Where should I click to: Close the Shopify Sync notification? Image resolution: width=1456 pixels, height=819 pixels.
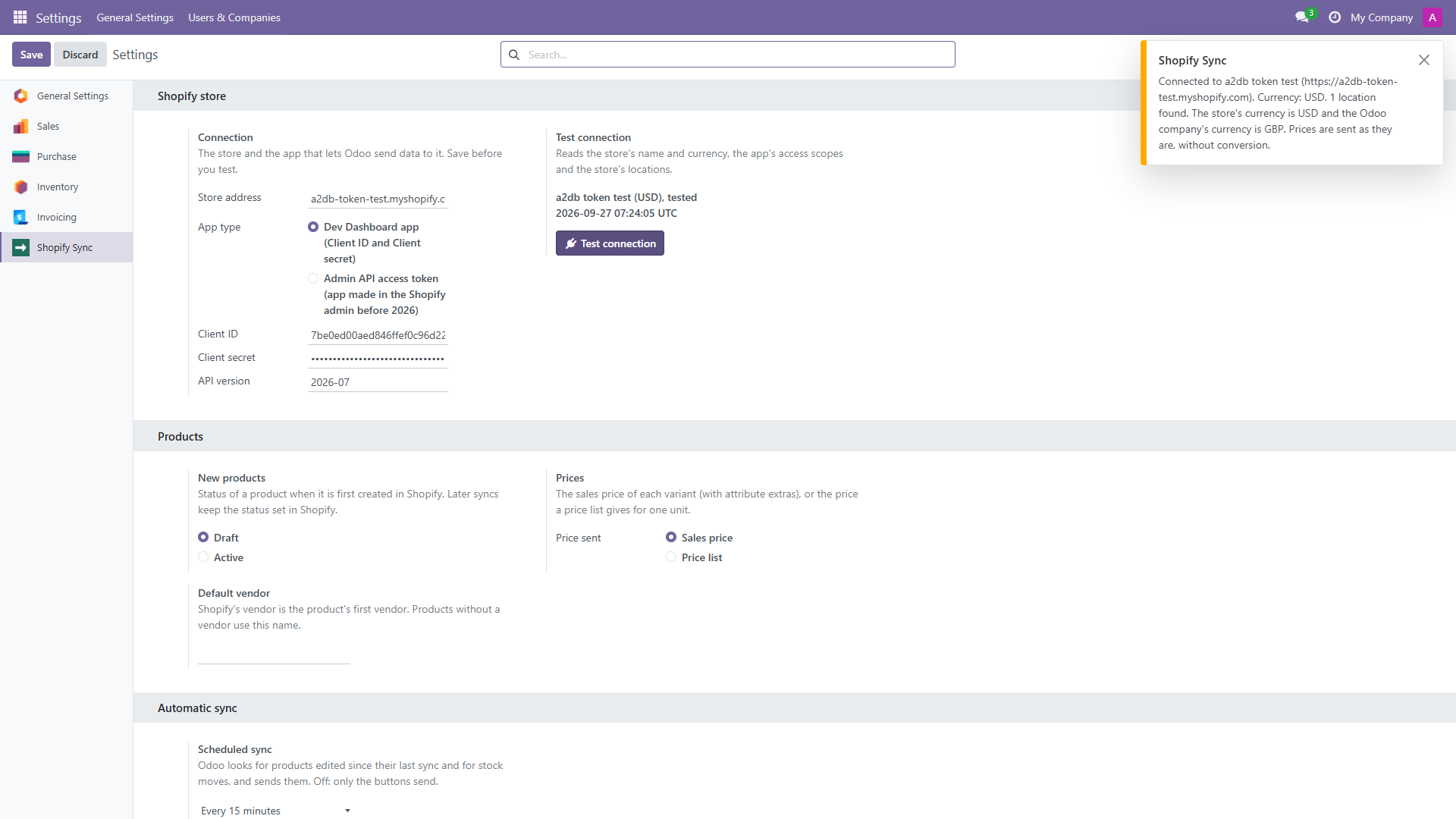[1424, 60]
